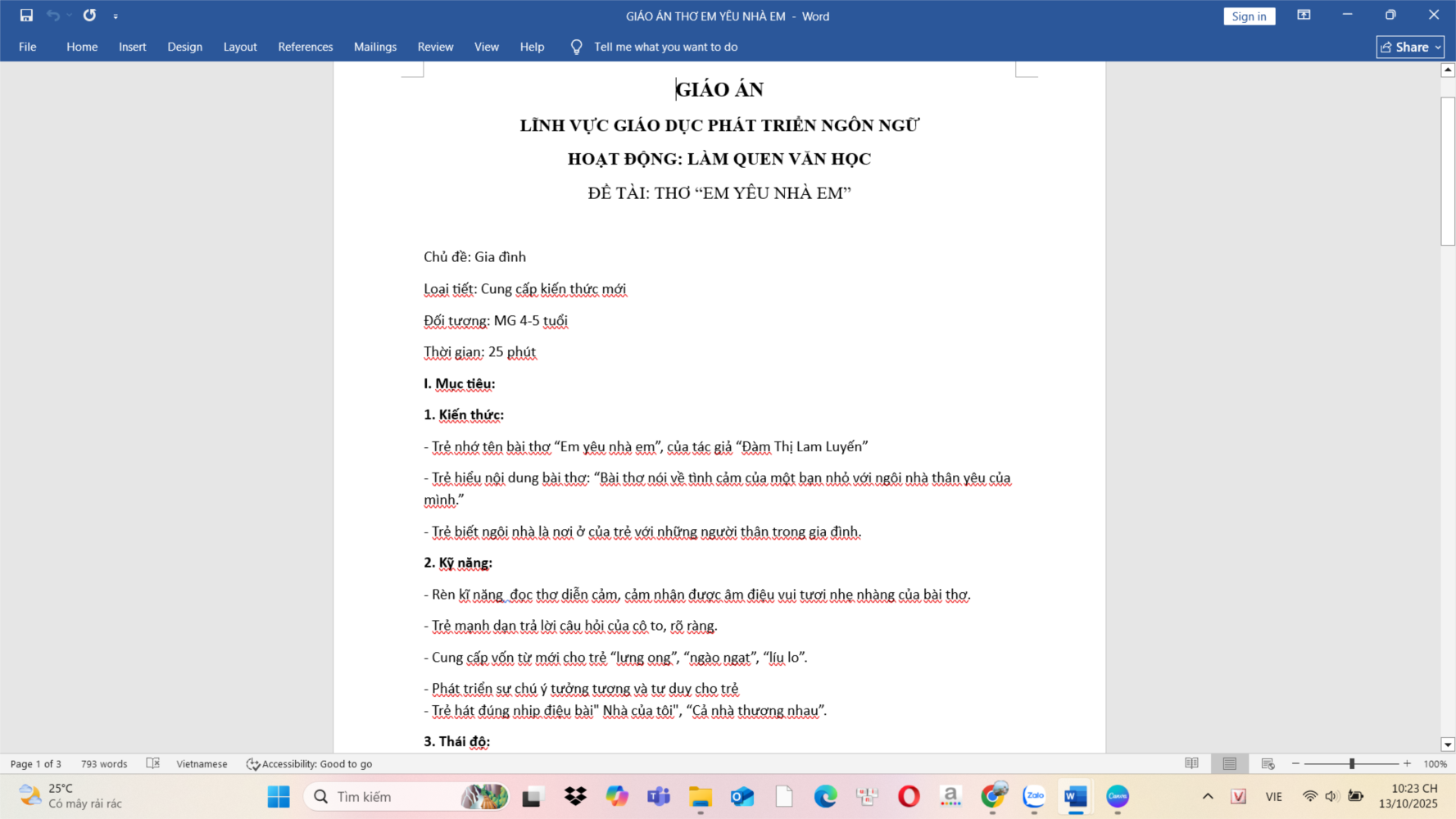1456x819 pixels.
Task: Click the spelling proofing icon in status bar
Action: pos(152,763)
